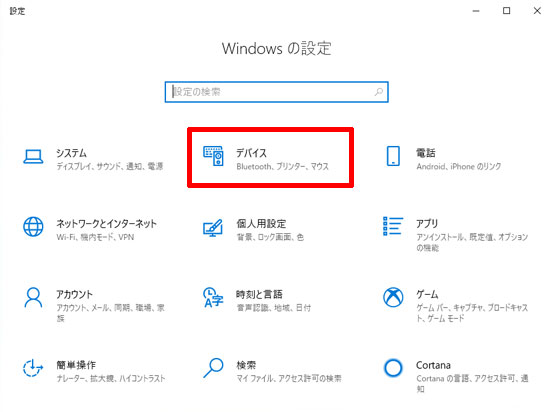Click the 設定の検索 input field
The width and height of the screenshot is (550, 412).
click(276, 92)
